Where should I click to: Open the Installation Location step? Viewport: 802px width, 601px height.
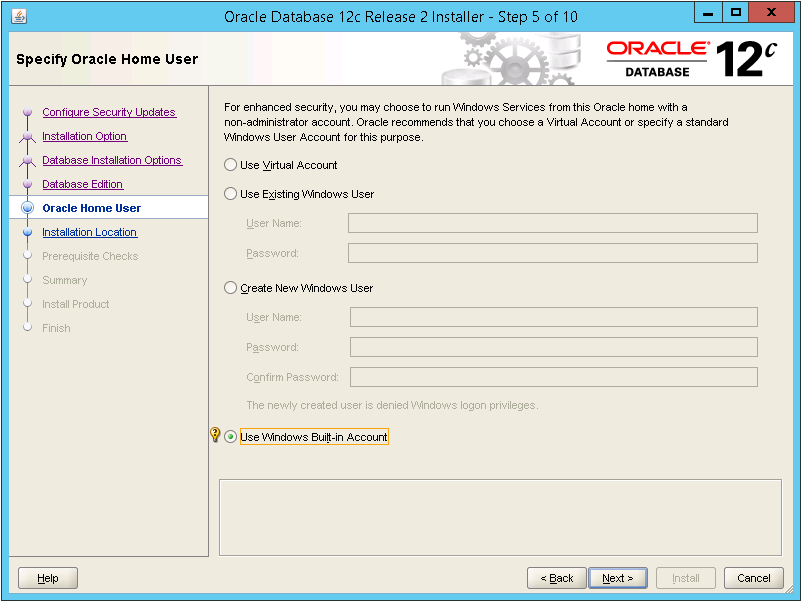(89, 232)
